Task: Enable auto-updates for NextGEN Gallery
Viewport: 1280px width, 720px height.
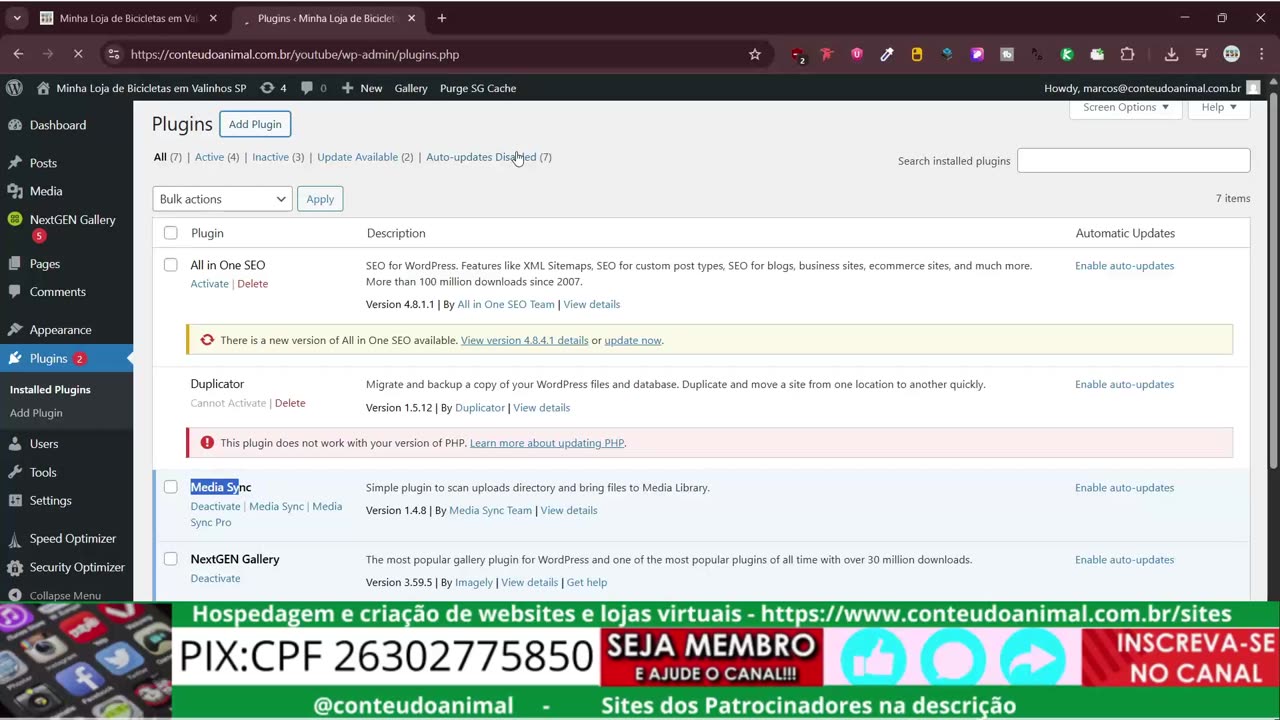Action: click(1124, 560)
